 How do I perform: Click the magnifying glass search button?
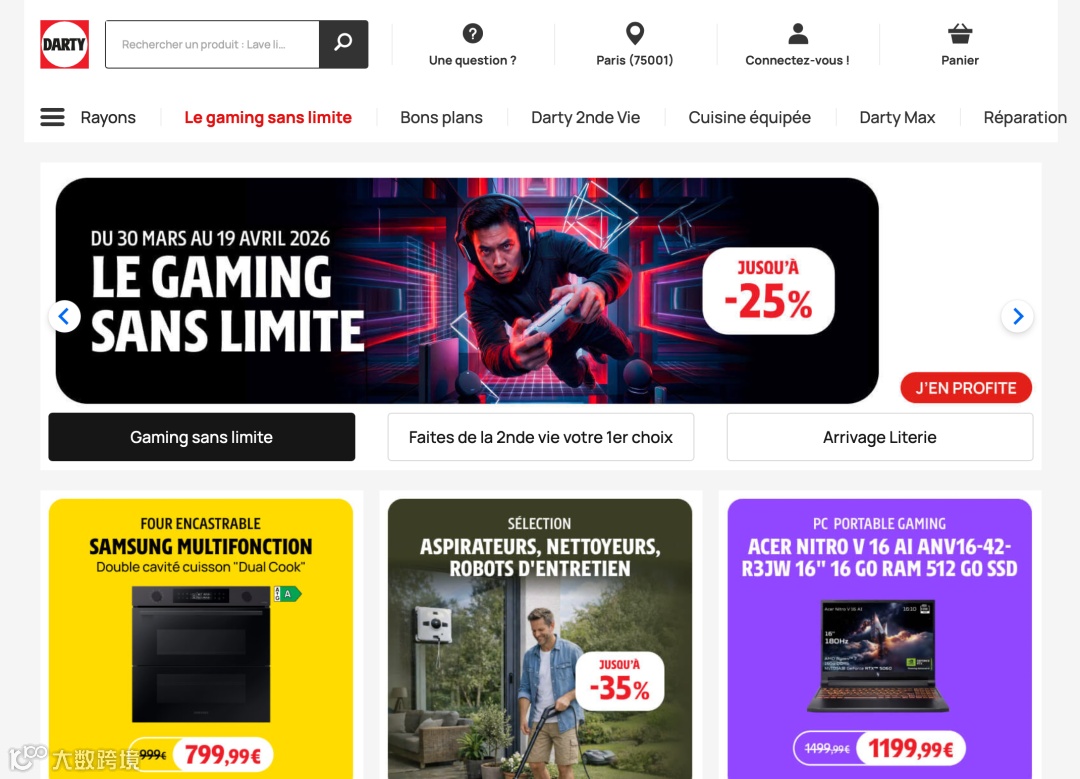coord(343,44)
